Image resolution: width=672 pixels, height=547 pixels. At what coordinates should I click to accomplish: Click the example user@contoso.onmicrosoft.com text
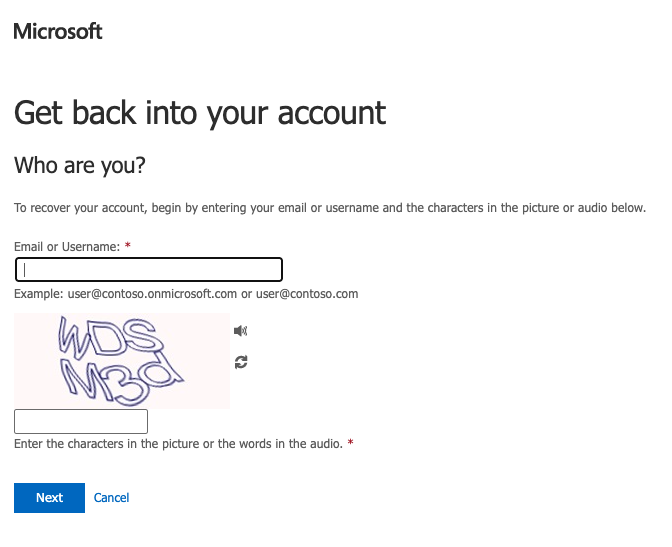pos(152,294)
